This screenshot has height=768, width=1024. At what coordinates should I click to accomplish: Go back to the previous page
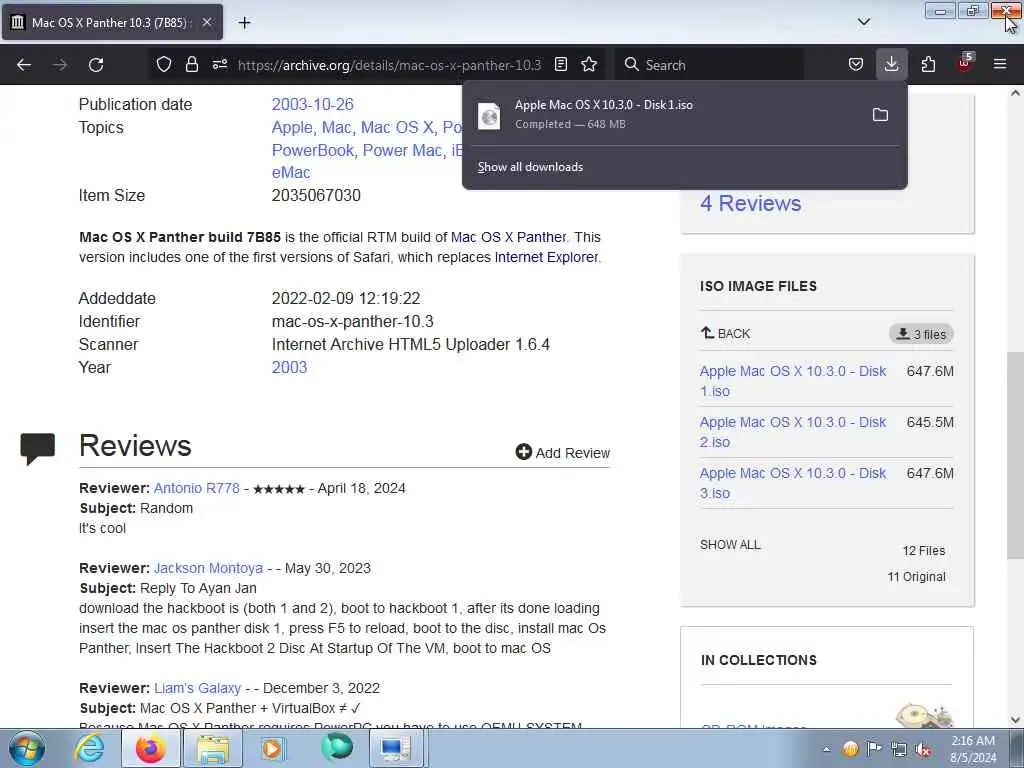(24, 65)
